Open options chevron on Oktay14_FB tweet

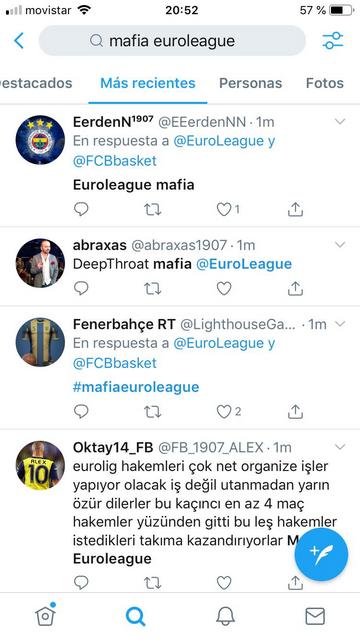pos(340,447)
